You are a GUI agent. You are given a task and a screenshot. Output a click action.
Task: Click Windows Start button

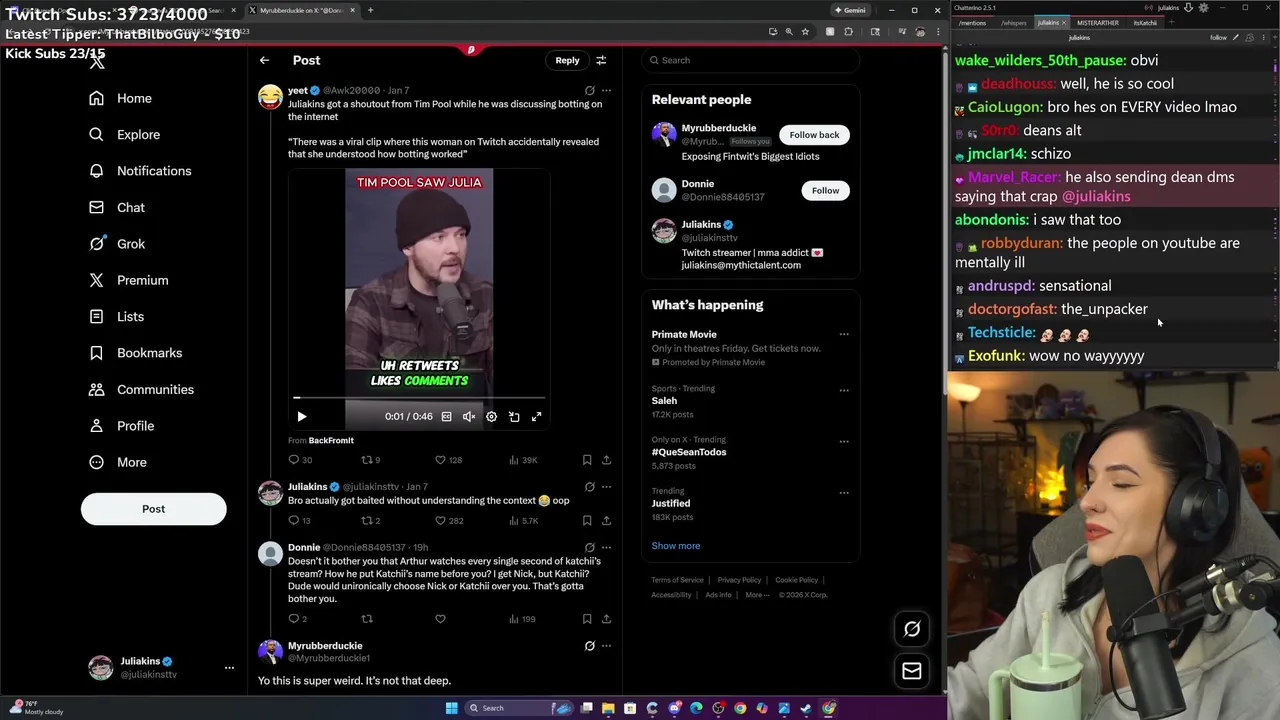[x=451, y=708]
